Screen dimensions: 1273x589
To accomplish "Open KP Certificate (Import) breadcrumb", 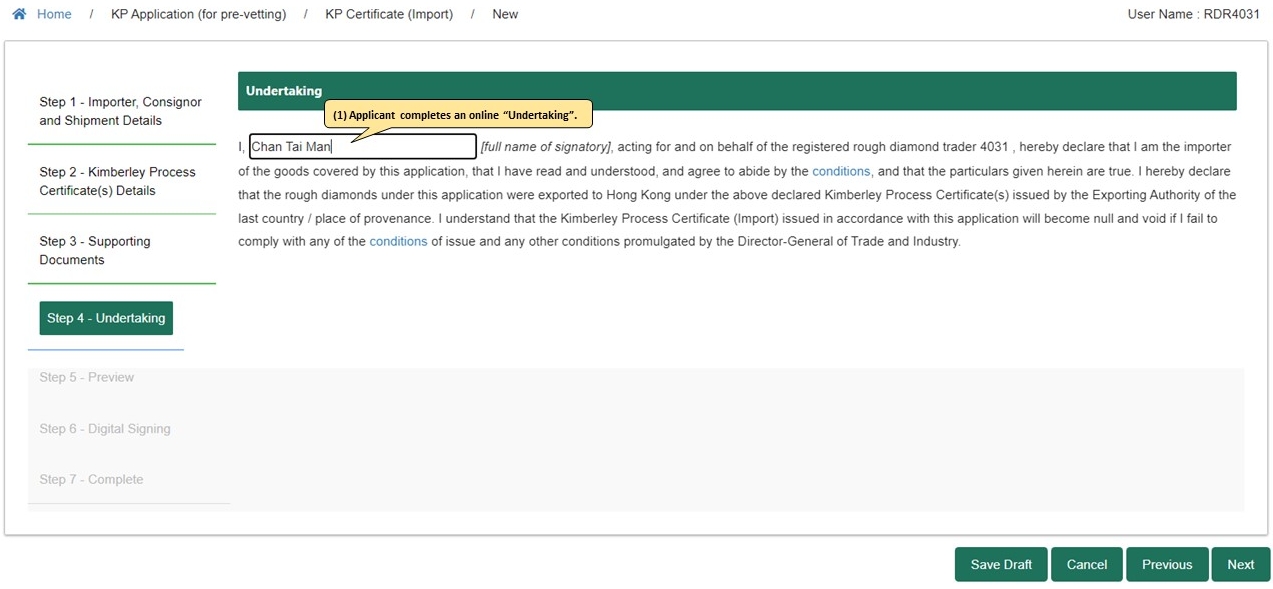I will click(x=389, y=14).
